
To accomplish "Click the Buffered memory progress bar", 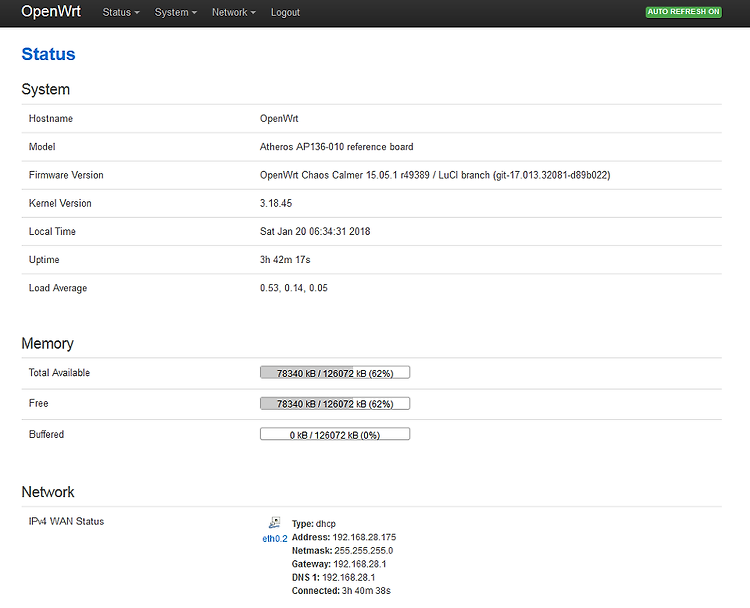I will click(335, 434).
